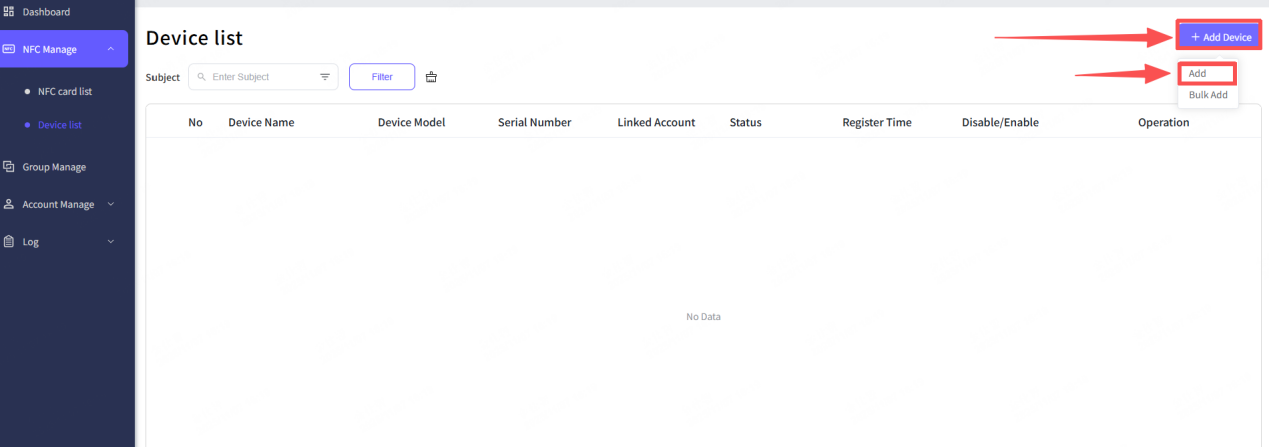The width and height of the screenshot is (1269, 447).
Task: Click the magnifier icon in Subject field
Action: (x=202, y=77)
